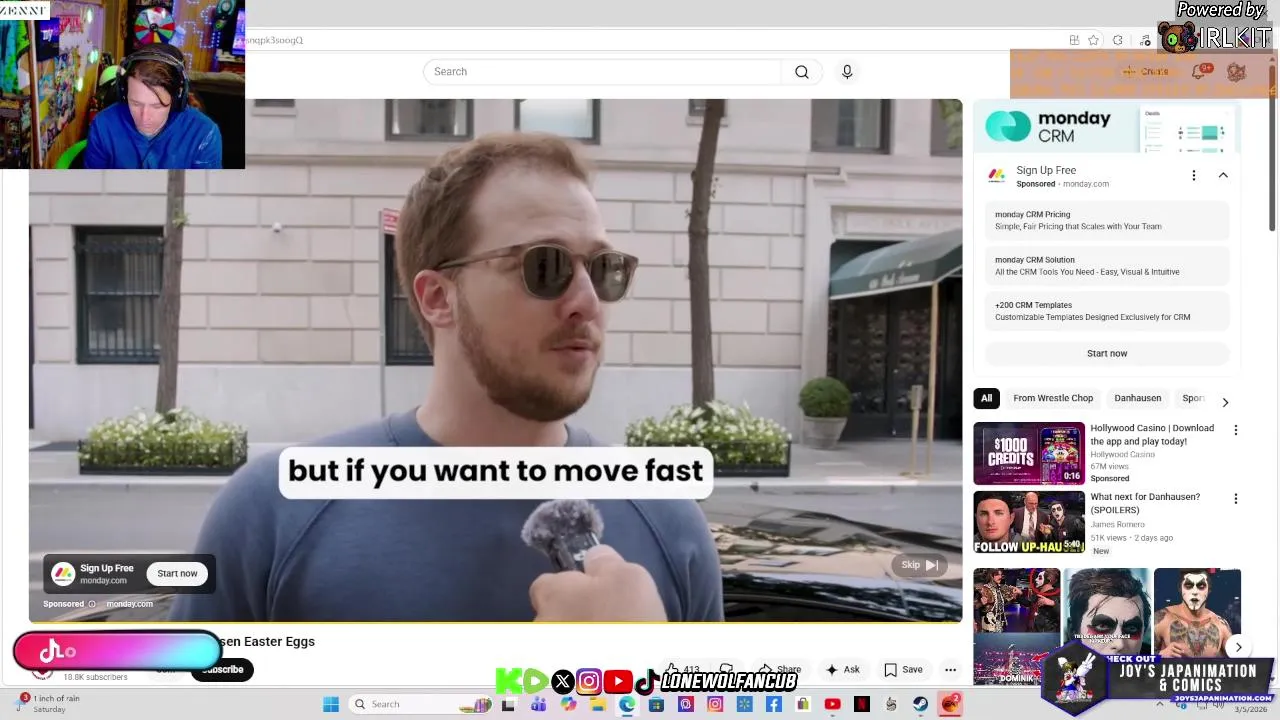This screenshot has width=1280, height=720.
Task: Open menu for Hollywood Casino video
Action: click(1235, 430)
